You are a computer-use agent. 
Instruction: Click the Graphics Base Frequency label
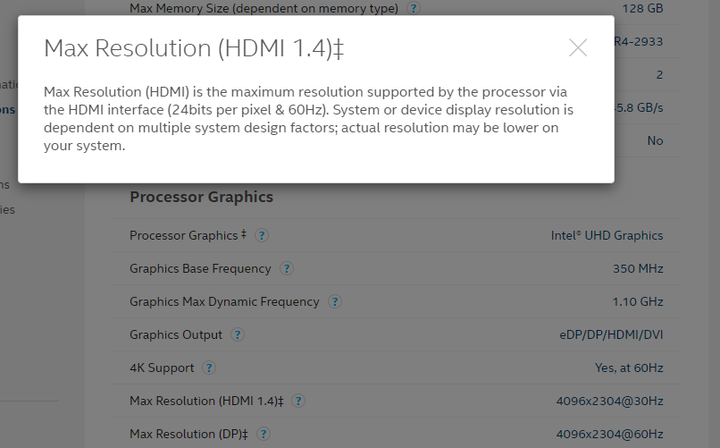tap(200, 269)
